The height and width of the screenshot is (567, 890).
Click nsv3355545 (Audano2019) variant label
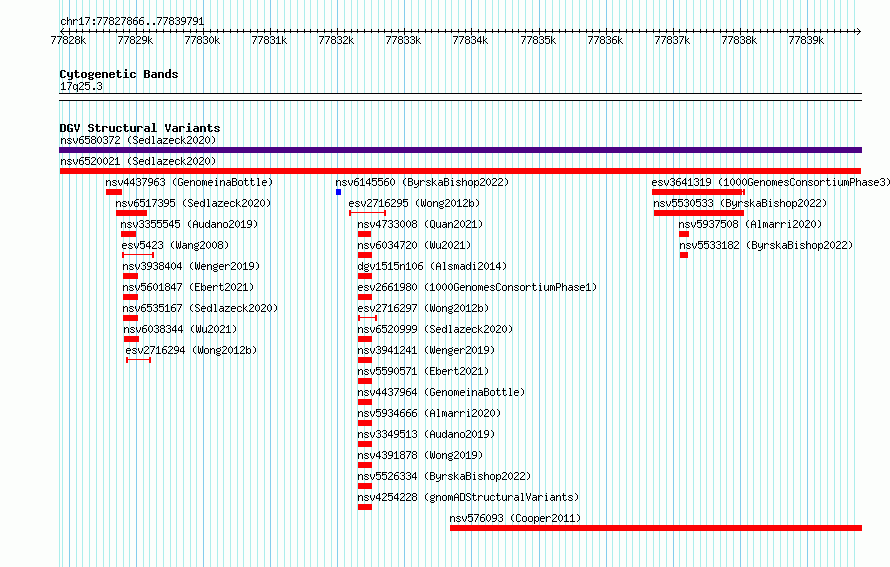point(189,224)
